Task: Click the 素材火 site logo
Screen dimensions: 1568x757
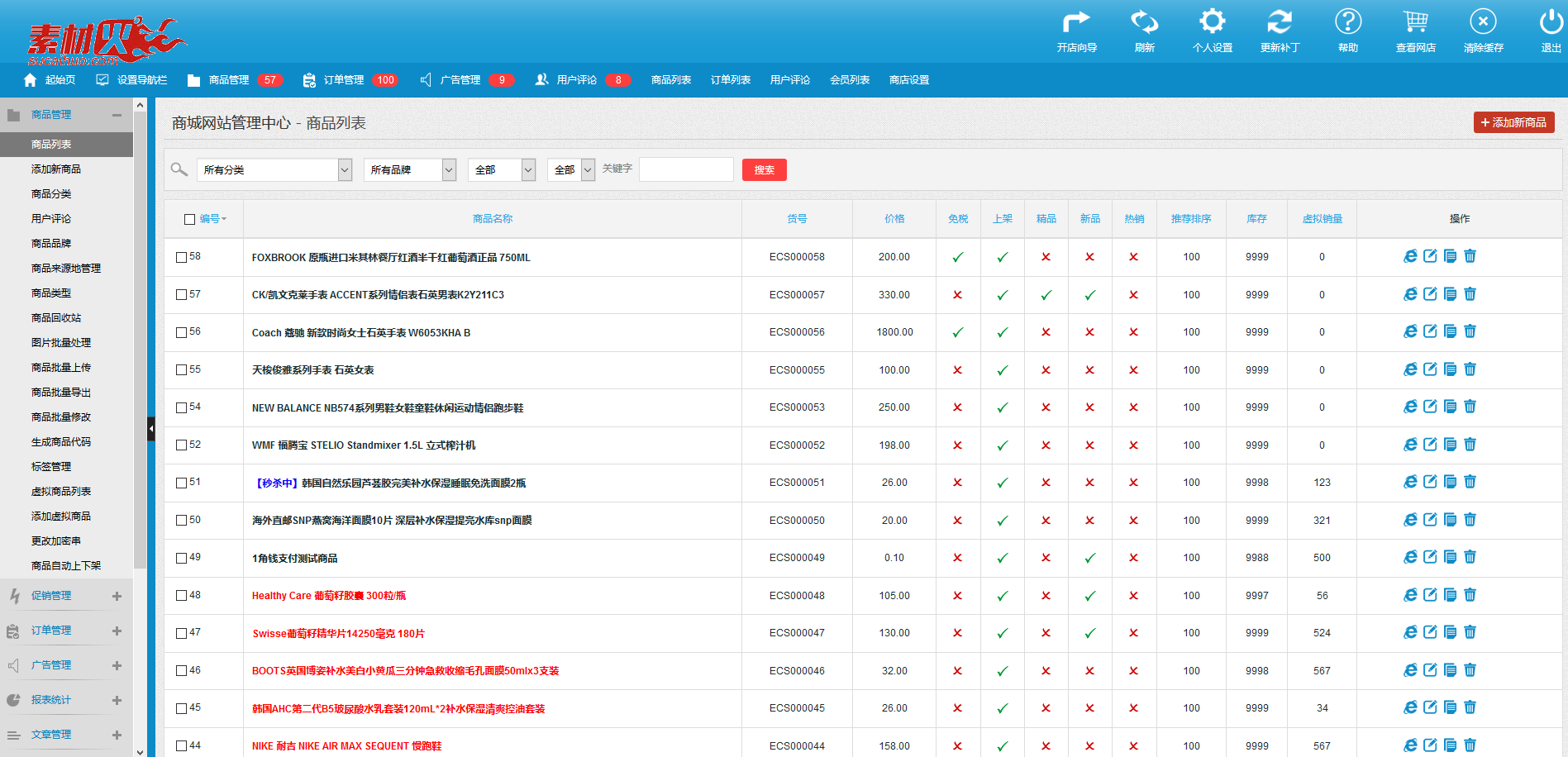Action: (x=106, y=41)
